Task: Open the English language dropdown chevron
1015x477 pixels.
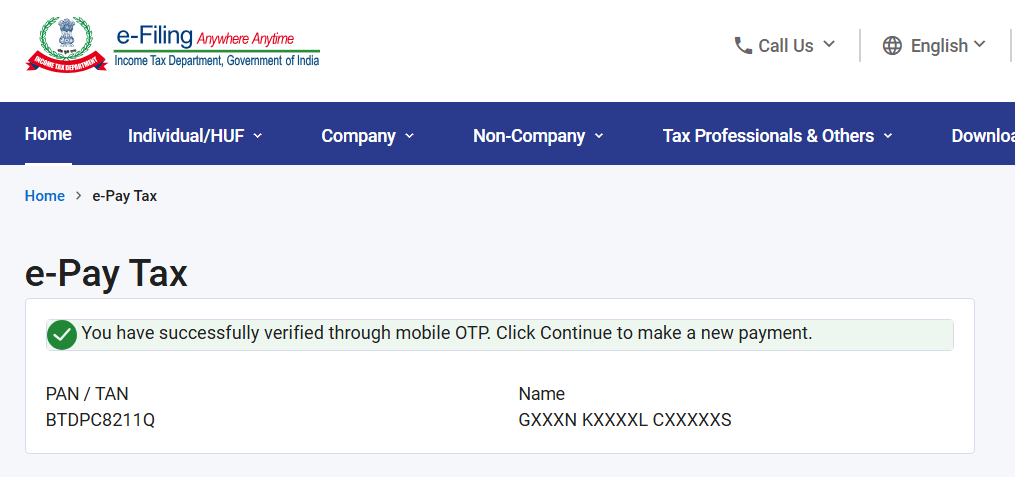Action: pyautogui.click(x=979, y=44)
